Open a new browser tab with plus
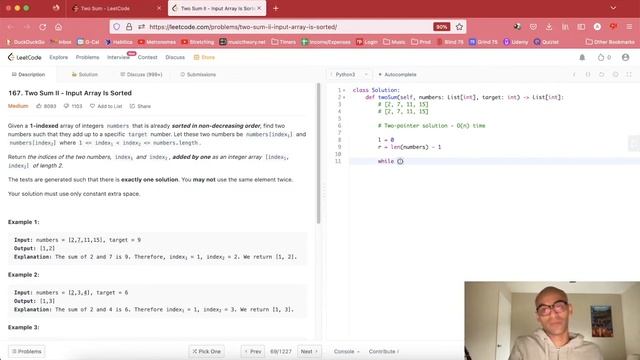This screenshot has height=360, width=640. pyautogui.click(x=276, y=8)
